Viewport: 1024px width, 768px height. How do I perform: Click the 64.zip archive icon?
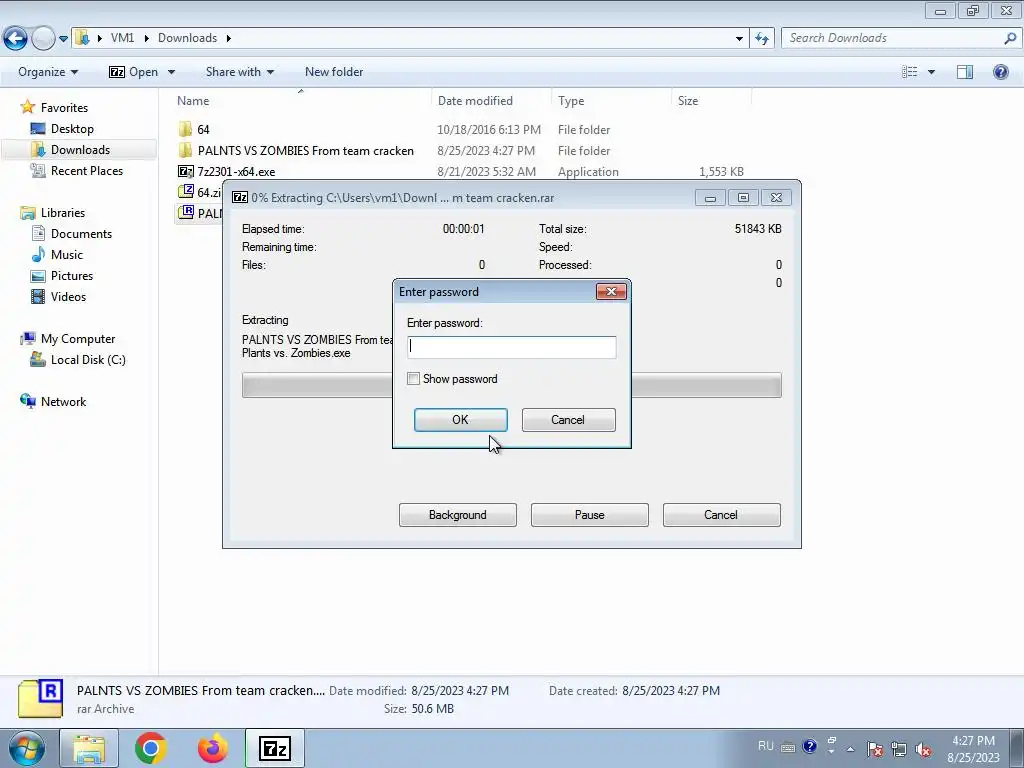pos(186,191)
